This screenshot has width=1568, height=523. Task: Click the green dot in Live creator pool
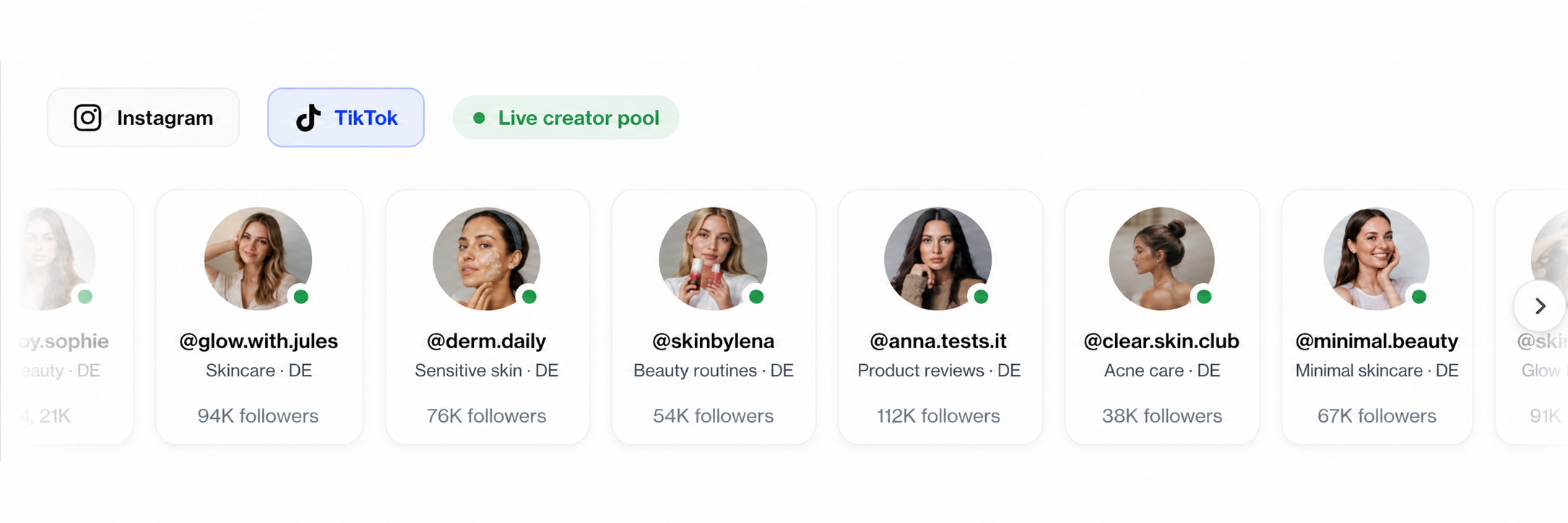click(479, 118)
